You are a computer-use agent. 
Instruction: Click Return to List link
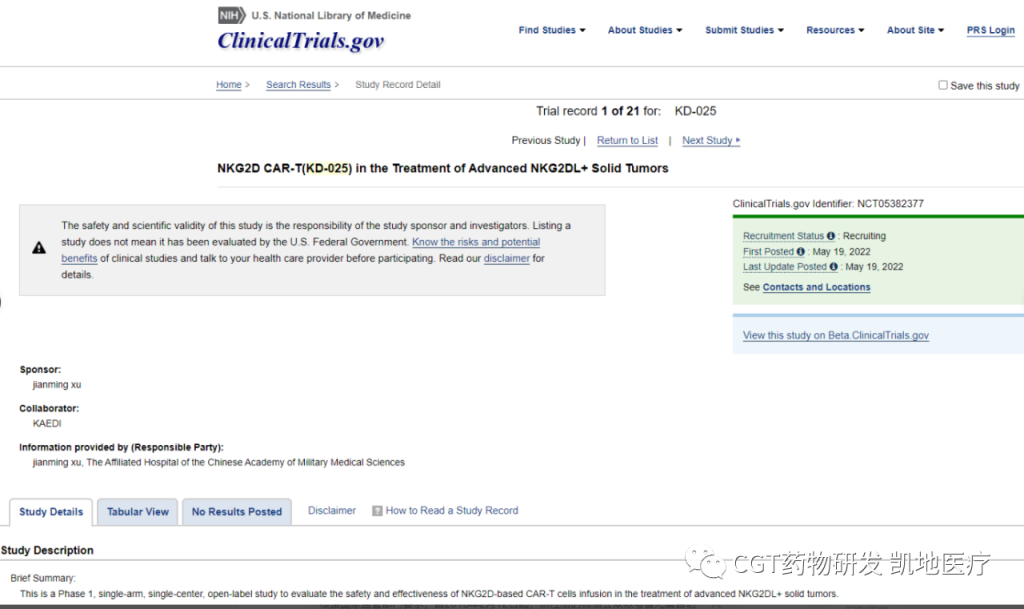tap(627, 140)
